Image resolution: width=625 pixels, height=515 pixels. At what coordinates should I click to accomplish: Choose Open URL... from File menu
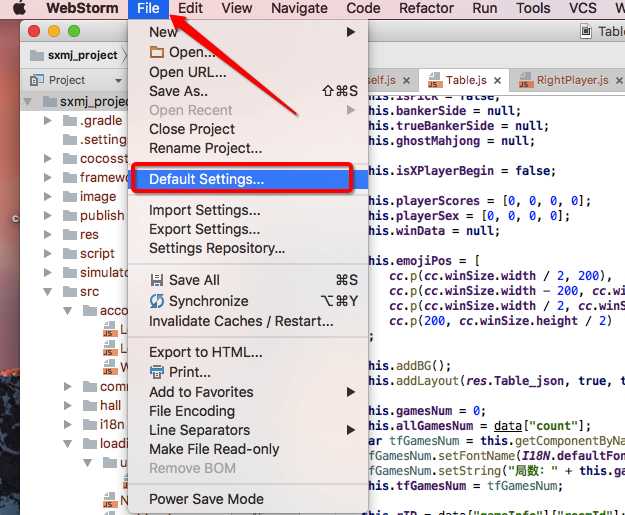188,72
